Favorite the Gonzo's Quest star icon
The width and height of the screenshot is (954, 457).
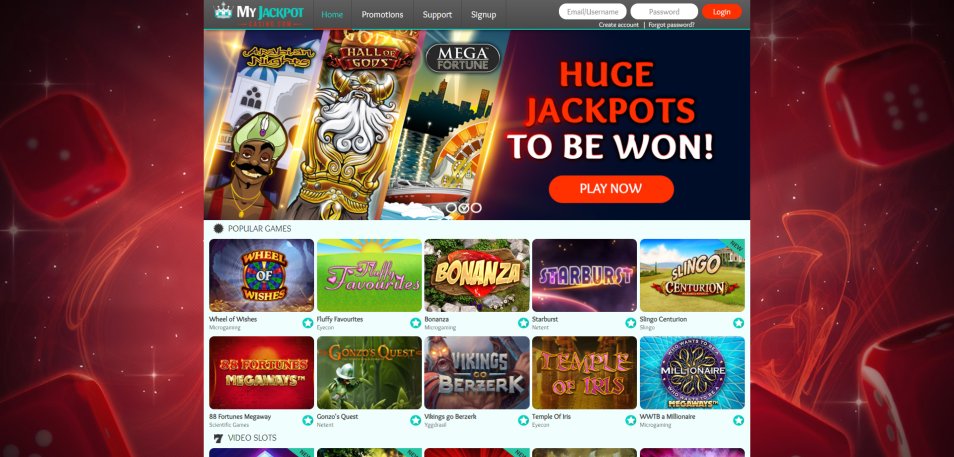click(416, 420)
